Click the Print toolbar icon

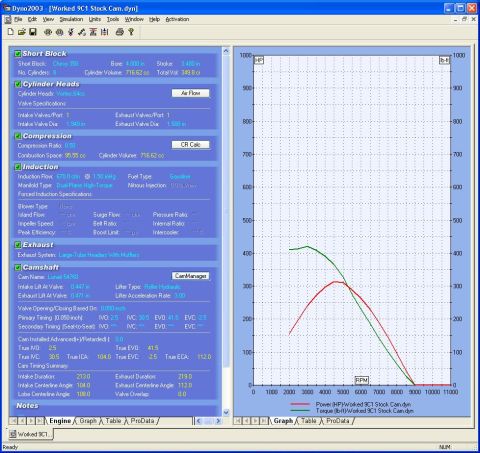(120, 32)
